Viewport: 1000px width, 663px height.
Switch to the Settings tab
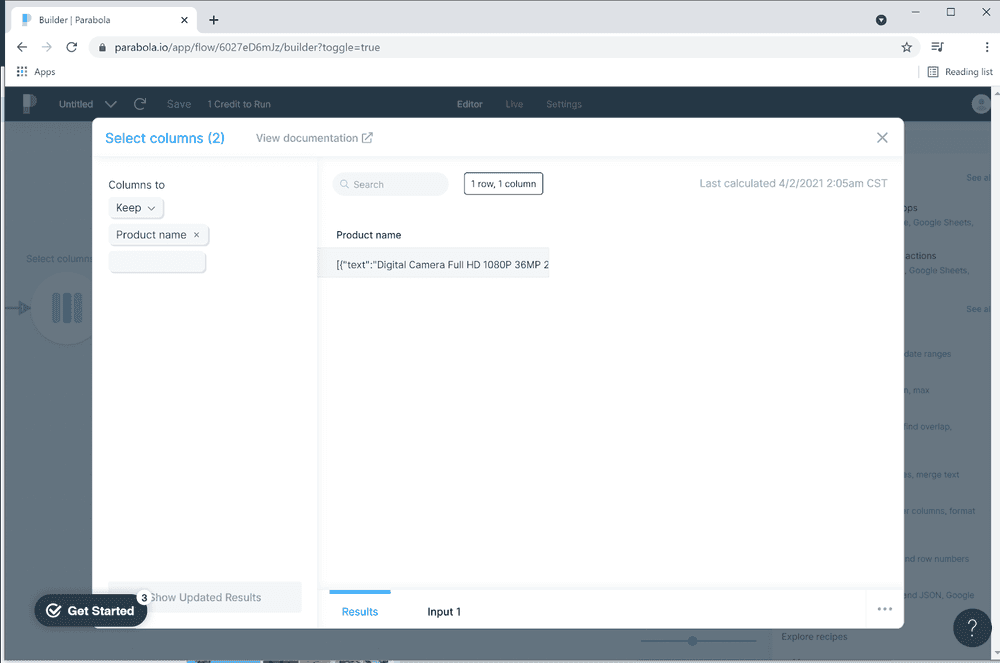click(564, 104)
